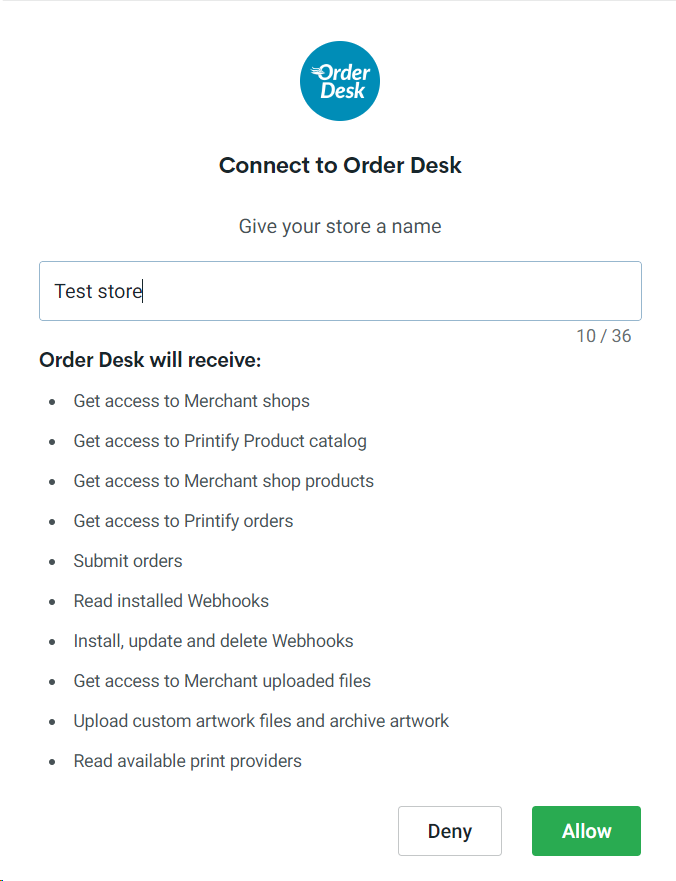The width and height of the screenshot is (676, 881).
Task: Click "Read available print providers" item
Action: pyautogui.click(x=187, y=761)
